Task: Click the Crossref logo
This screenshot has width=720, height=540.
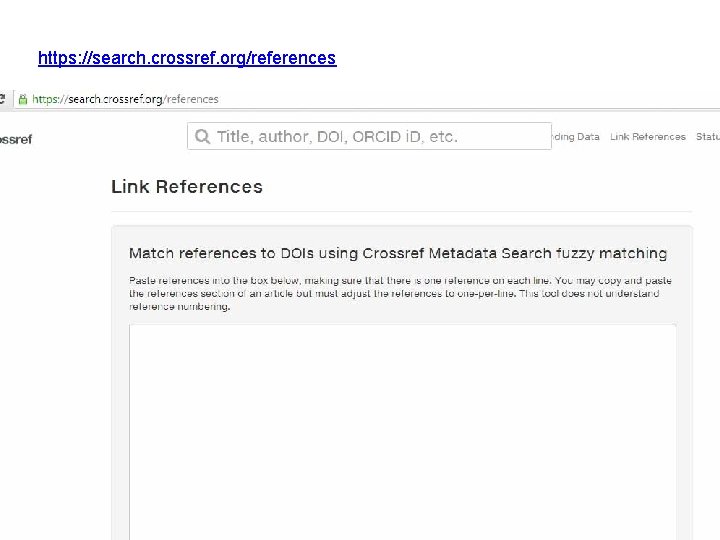Action: pyautogui.click(x=16, y=139)
